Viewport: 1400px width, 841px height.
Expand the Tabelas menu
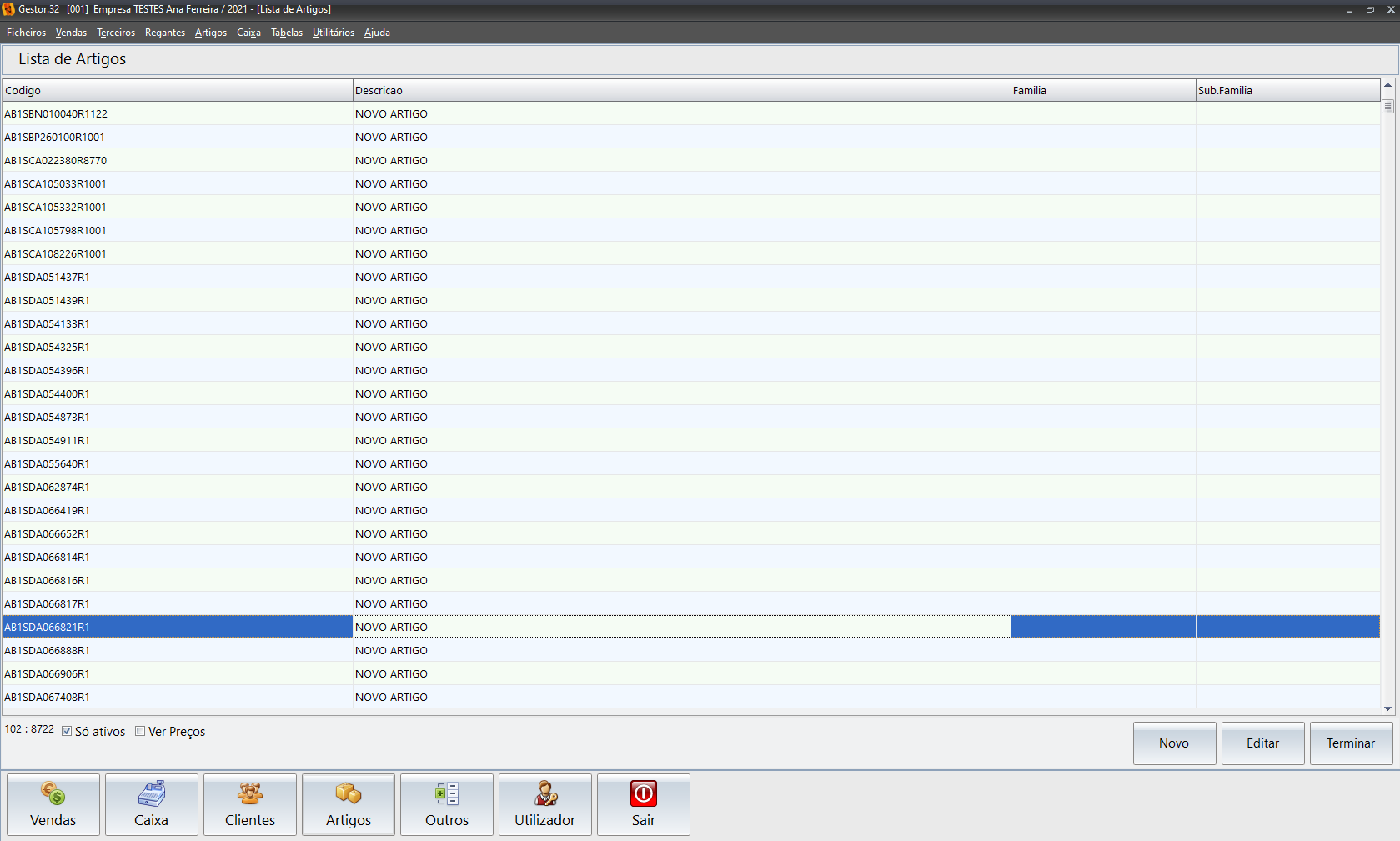pyautogui.click(x=286, y=33)
